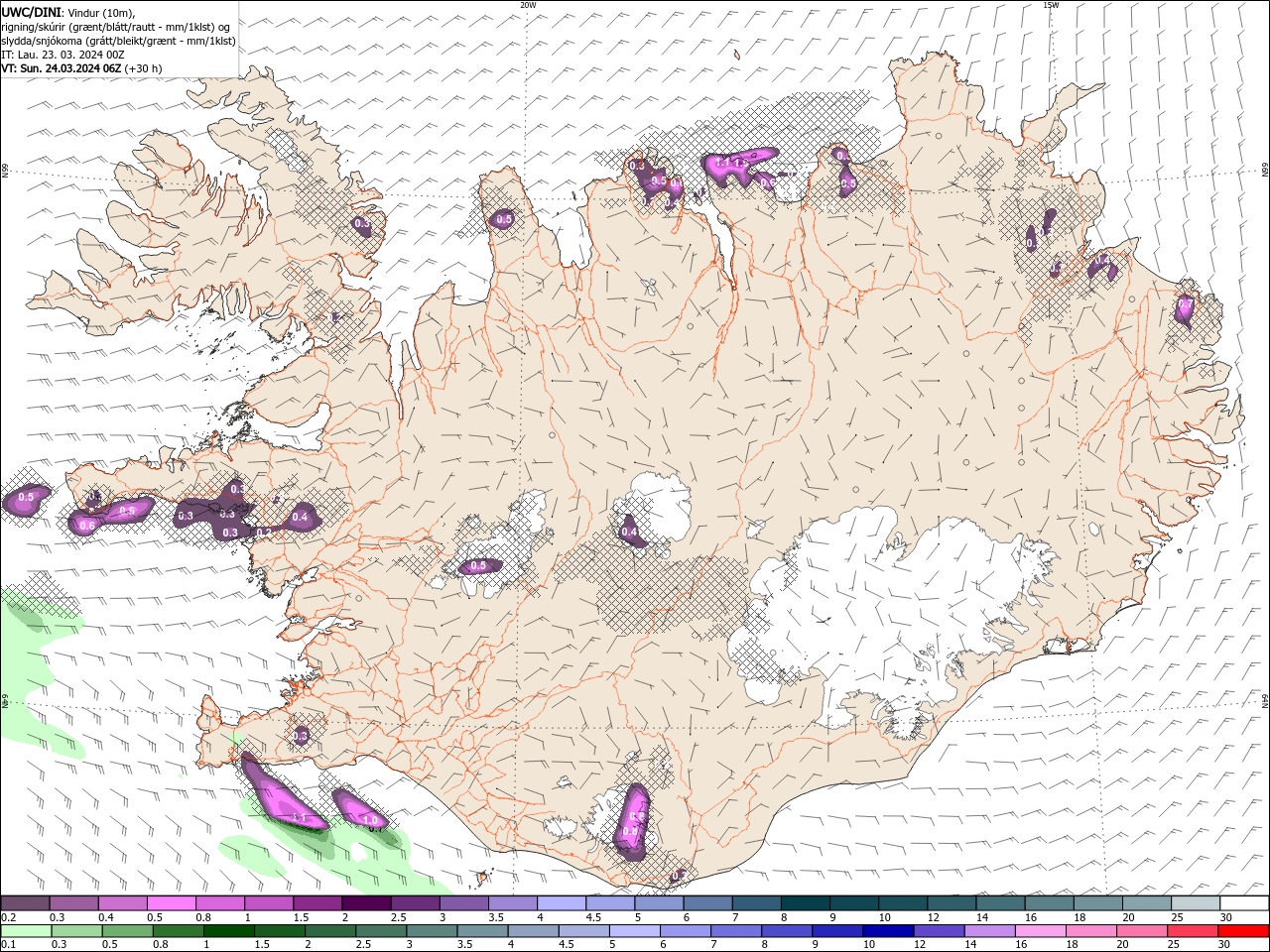Click the rain legend label '0.1'
The image size is (1270, 952).
7,945
